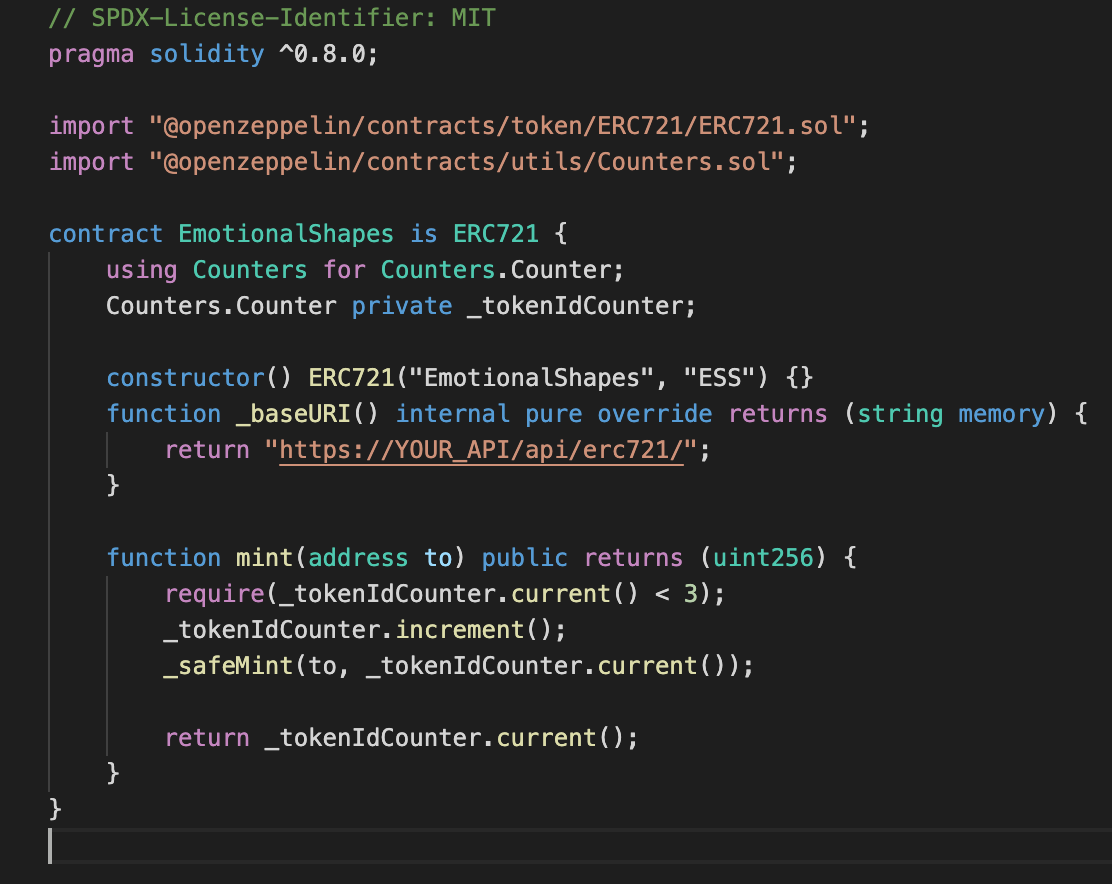Viewport: 1112px width, 884px height.
Task: Click the _safeMint function call
Action: pos(228,666)
